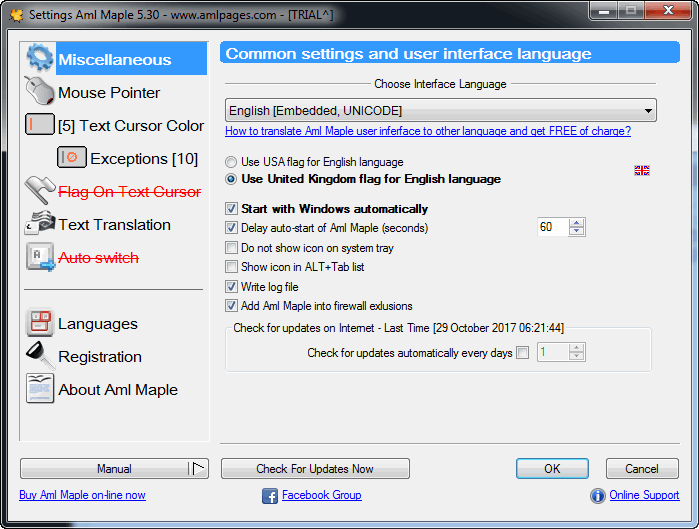Increase the update check days value

tap(576, 348)
